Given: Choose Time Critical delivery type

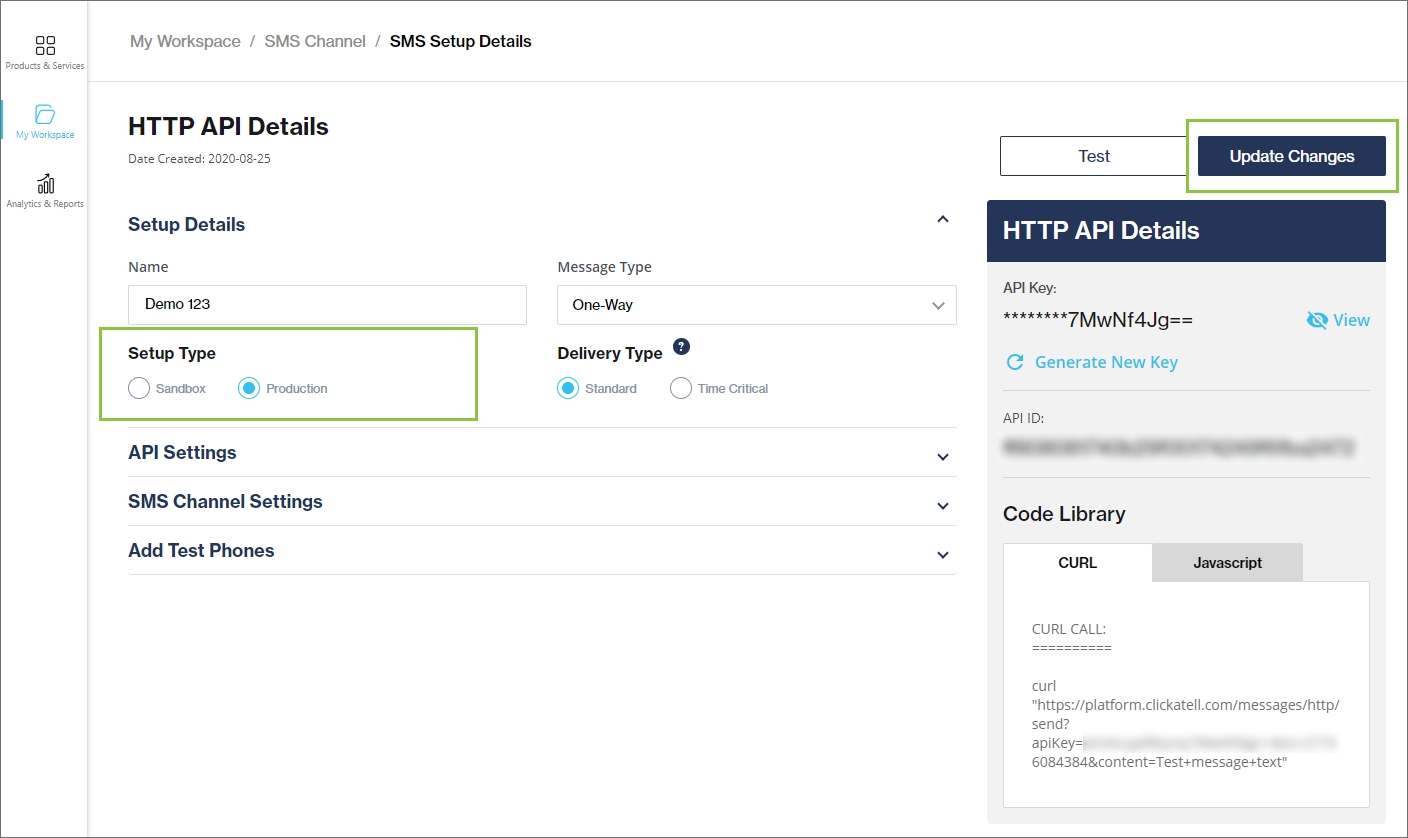Looking at the screenshot, I should click(681, 388).
